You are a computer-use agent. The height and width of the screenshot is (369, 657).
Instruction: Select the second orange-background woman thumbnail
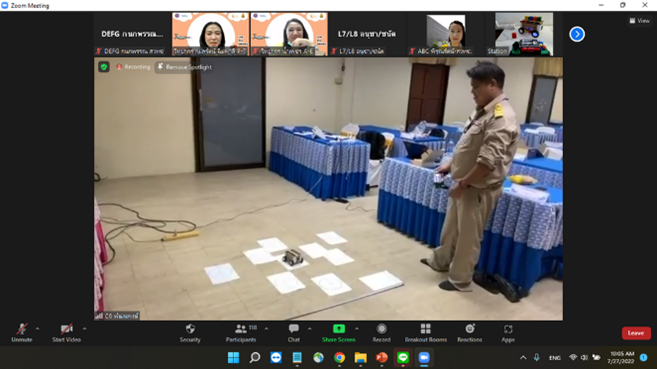coord(289,34)
